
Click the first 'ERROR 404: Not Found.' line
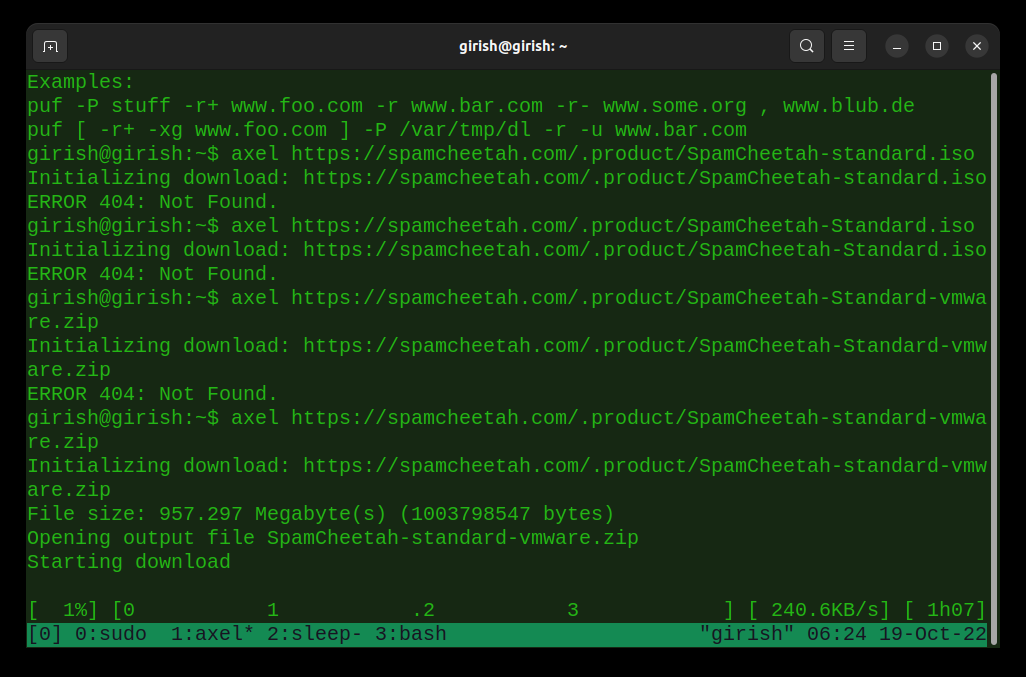point(152,202)
